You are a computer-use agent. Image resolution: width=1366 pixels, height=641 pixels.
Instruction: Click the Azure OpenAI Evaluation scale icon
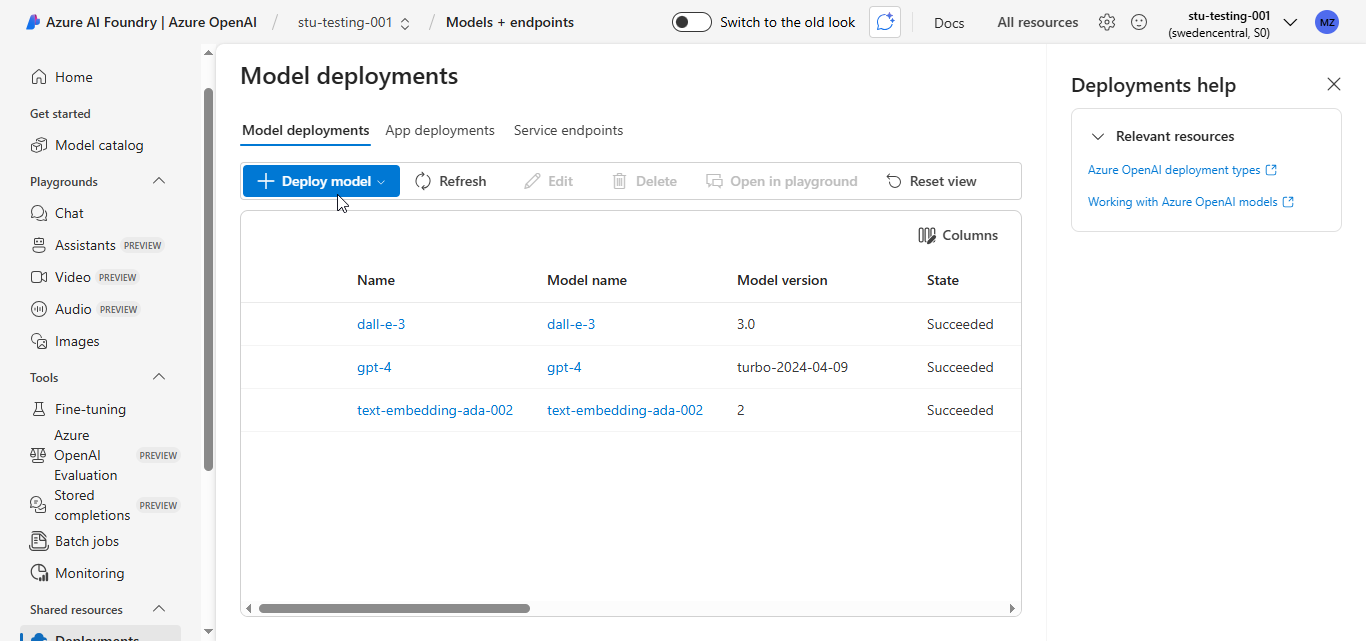point(39,455)
